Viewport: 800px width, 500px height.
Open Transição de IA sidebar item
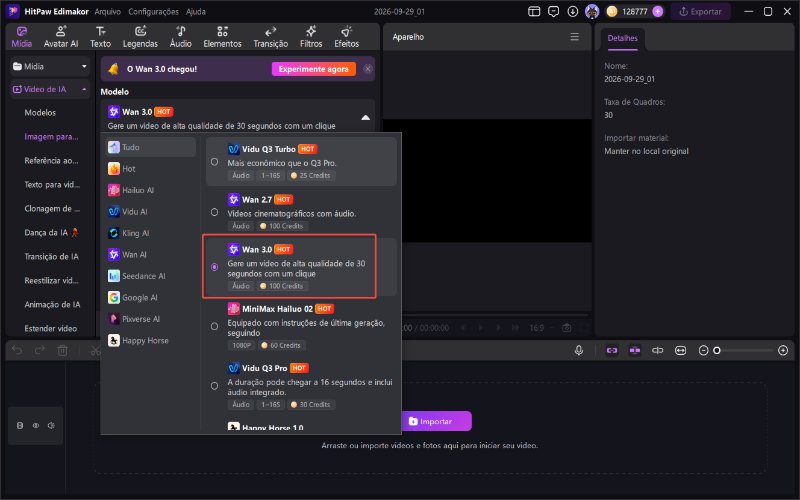(51, 257)
